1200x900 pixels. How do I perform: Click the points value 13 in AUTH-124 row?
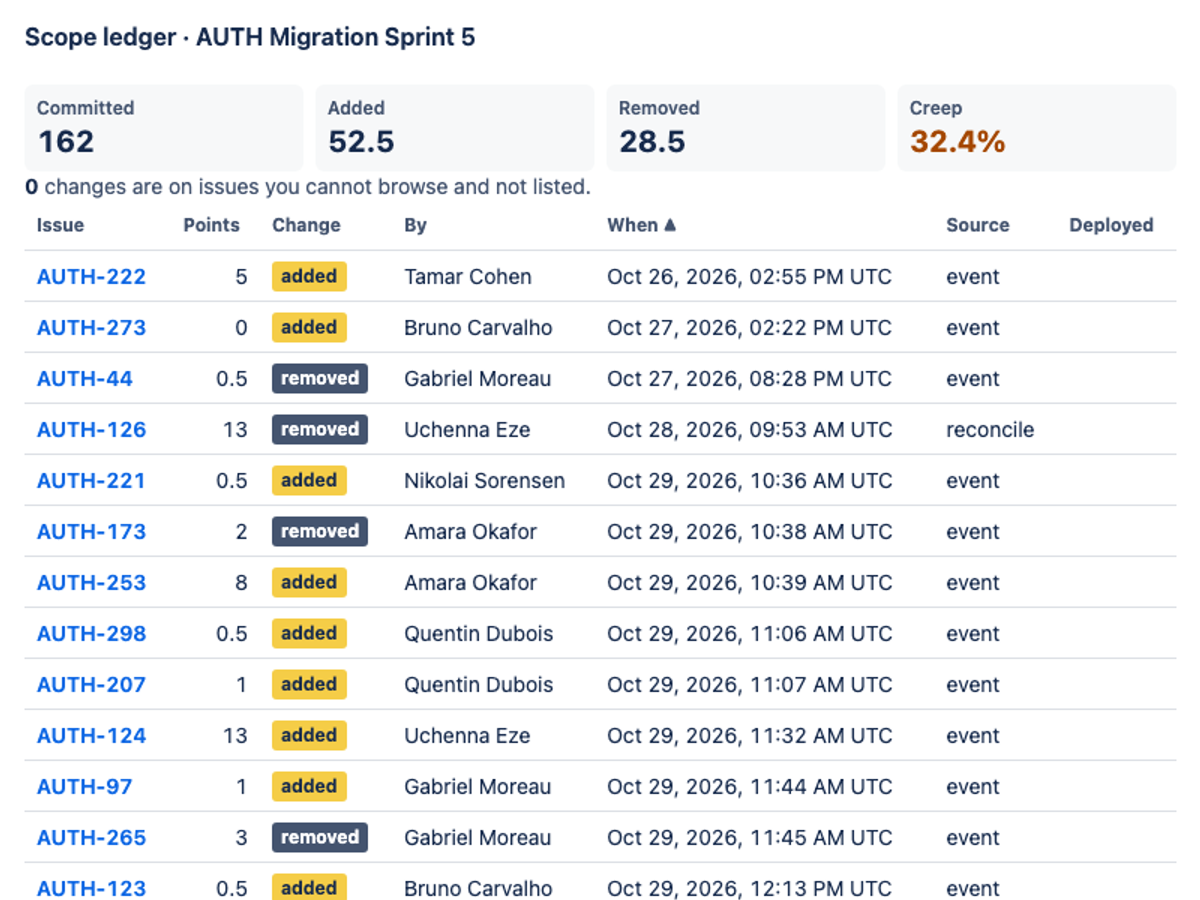coord(235,736)
